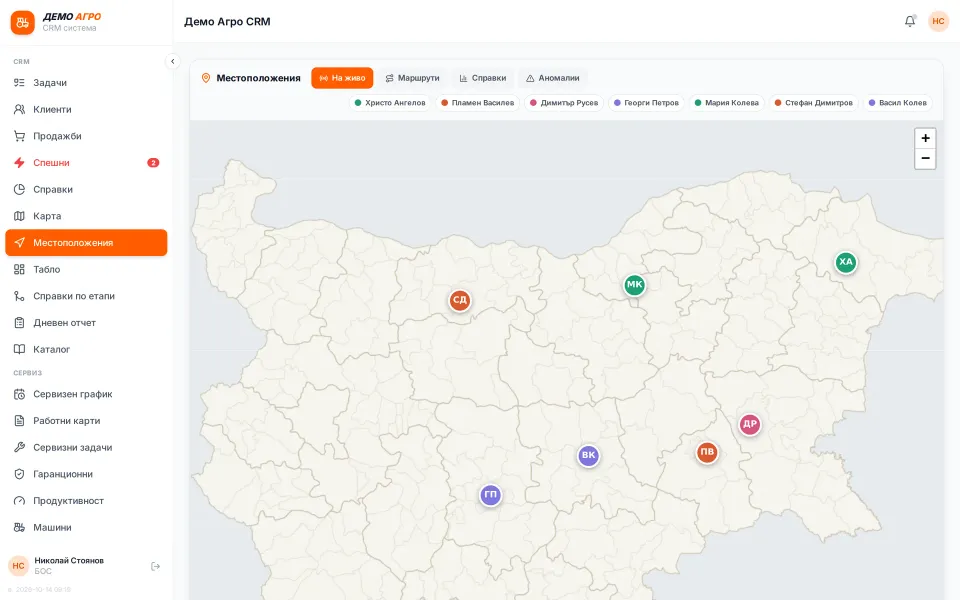Open Клиенти in the sidebar
Screen dimensions: 960x600
[86, 110]
